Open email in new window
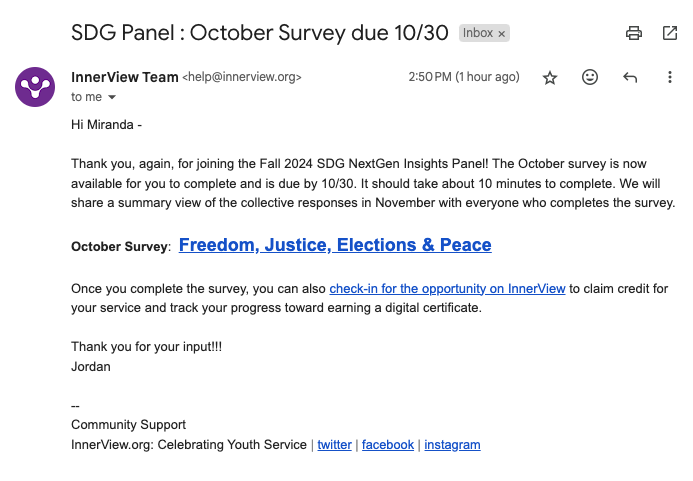693x481 pixels. pyautogui.click(x=670, y=33)
